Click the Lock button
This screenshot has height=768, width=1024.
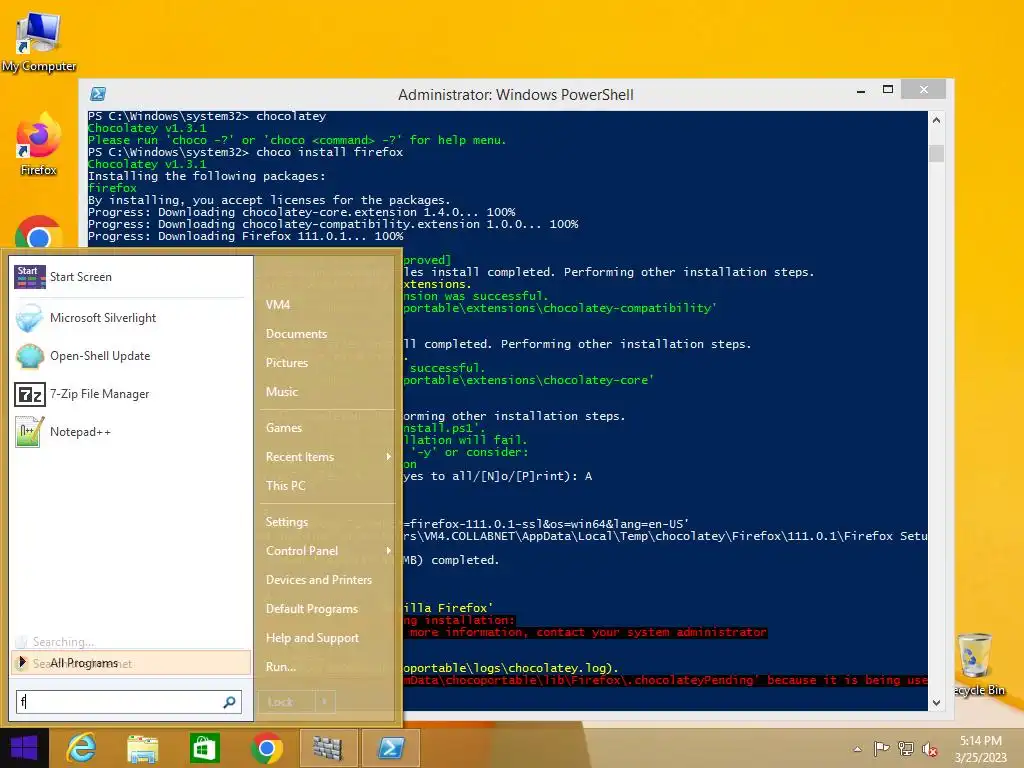click(287, 702)
